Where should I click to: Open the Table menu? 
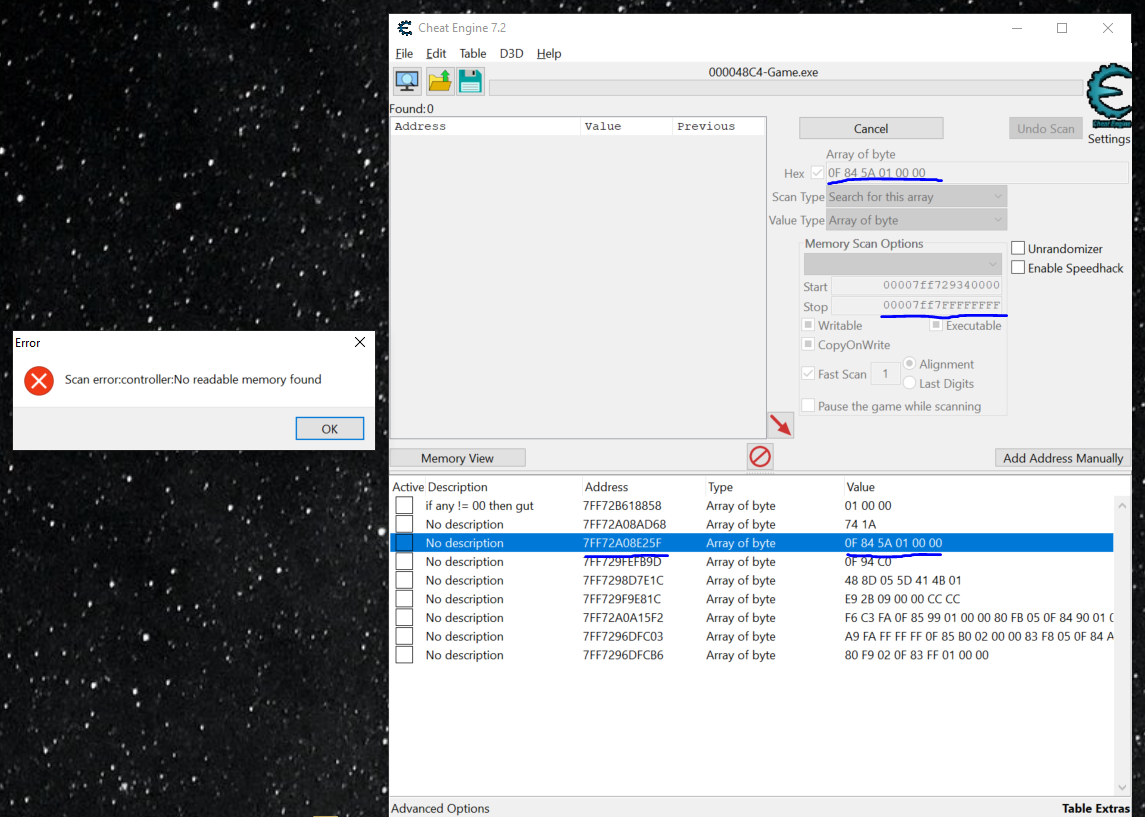(472, 53)
